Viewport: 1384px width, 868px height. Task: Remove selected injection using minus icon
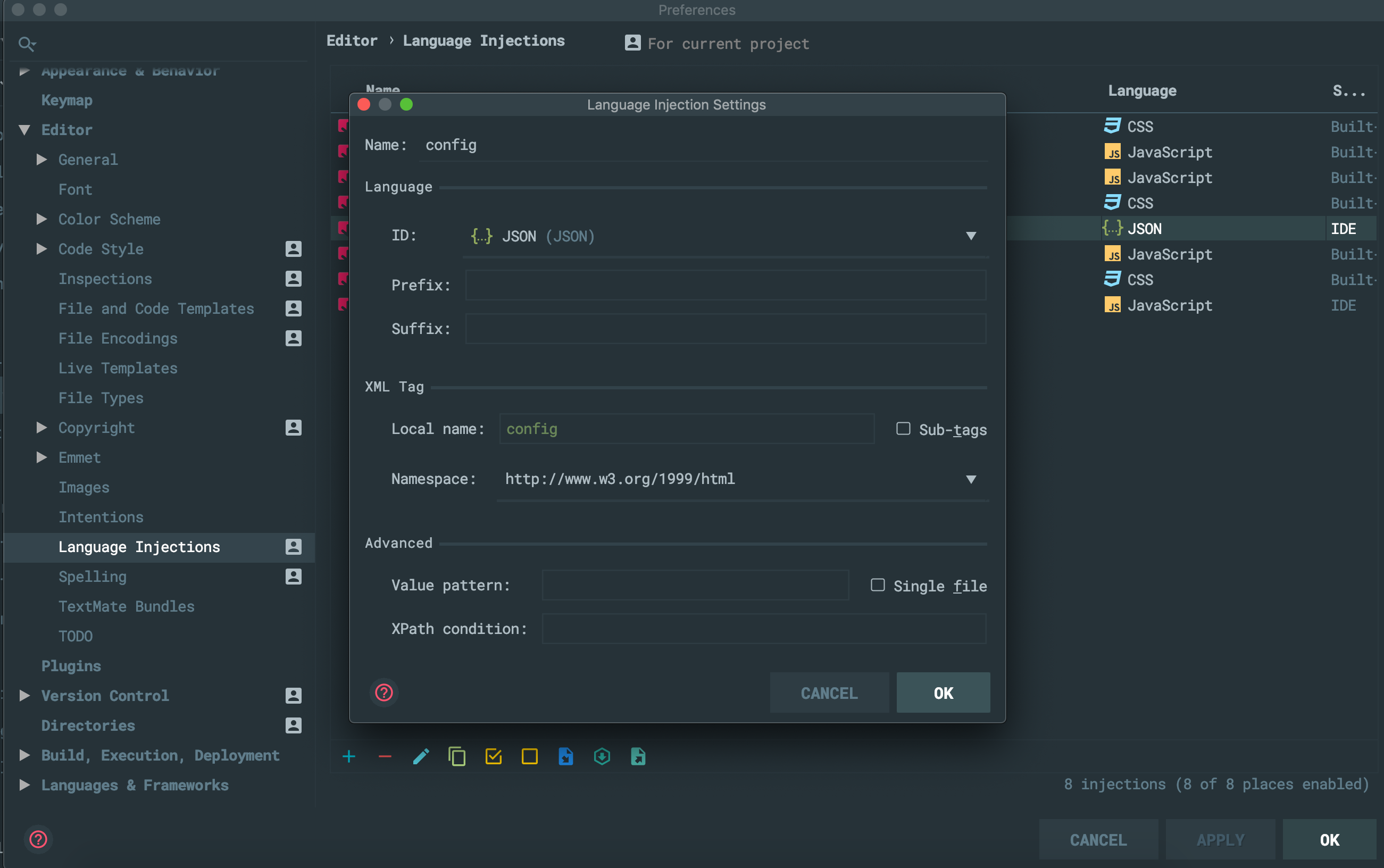[x=385, y=757]
